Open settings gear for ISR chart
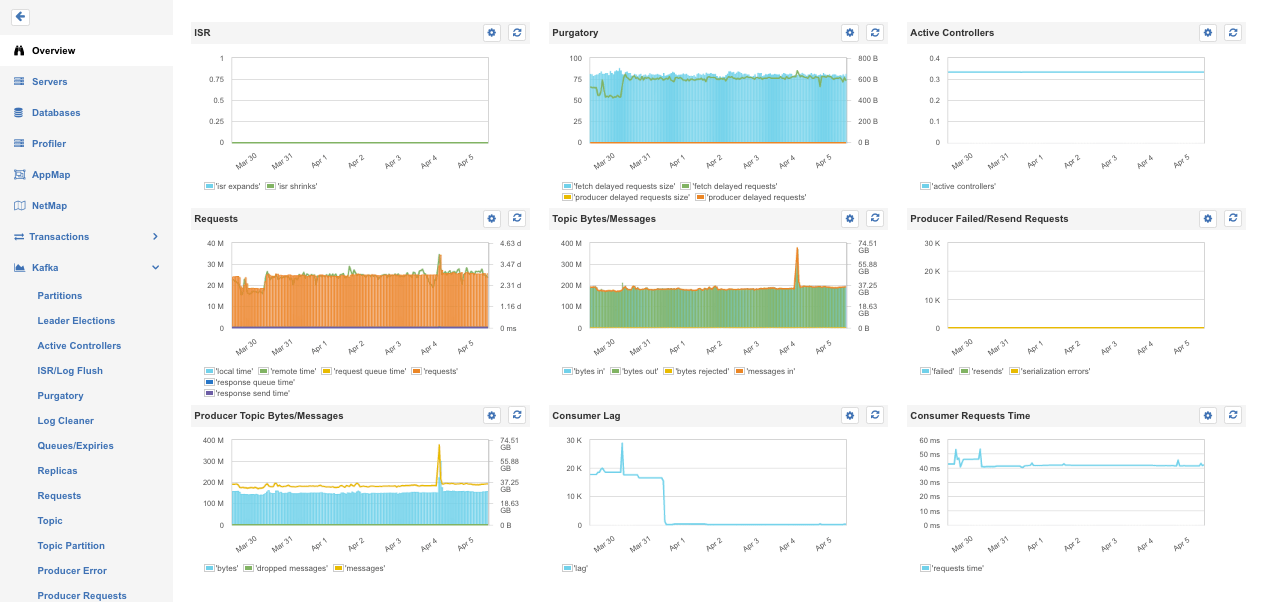The image size is (1278, 602). click(491, 33)
